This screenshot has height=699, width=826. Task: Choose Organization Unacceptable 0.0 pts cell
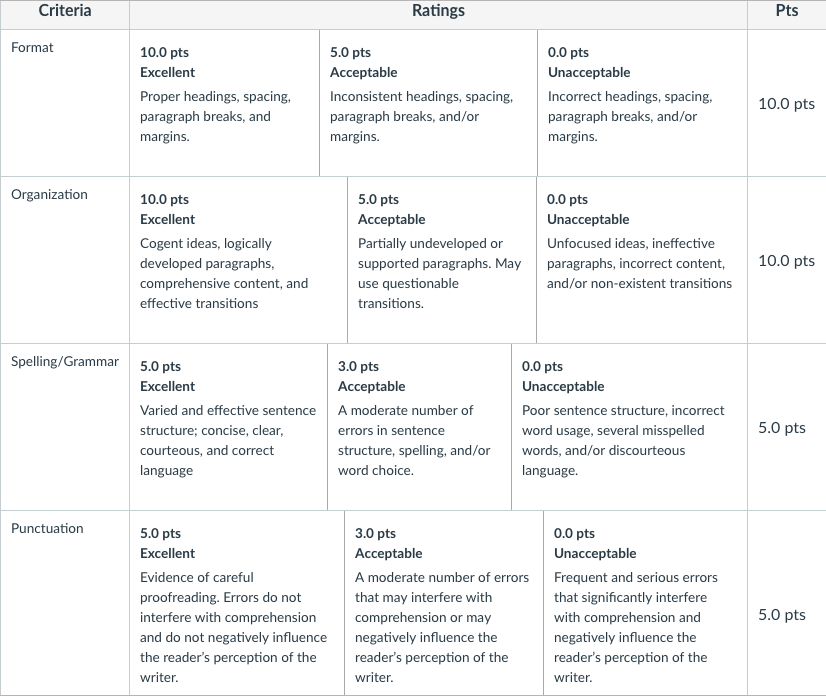point(642,260)
